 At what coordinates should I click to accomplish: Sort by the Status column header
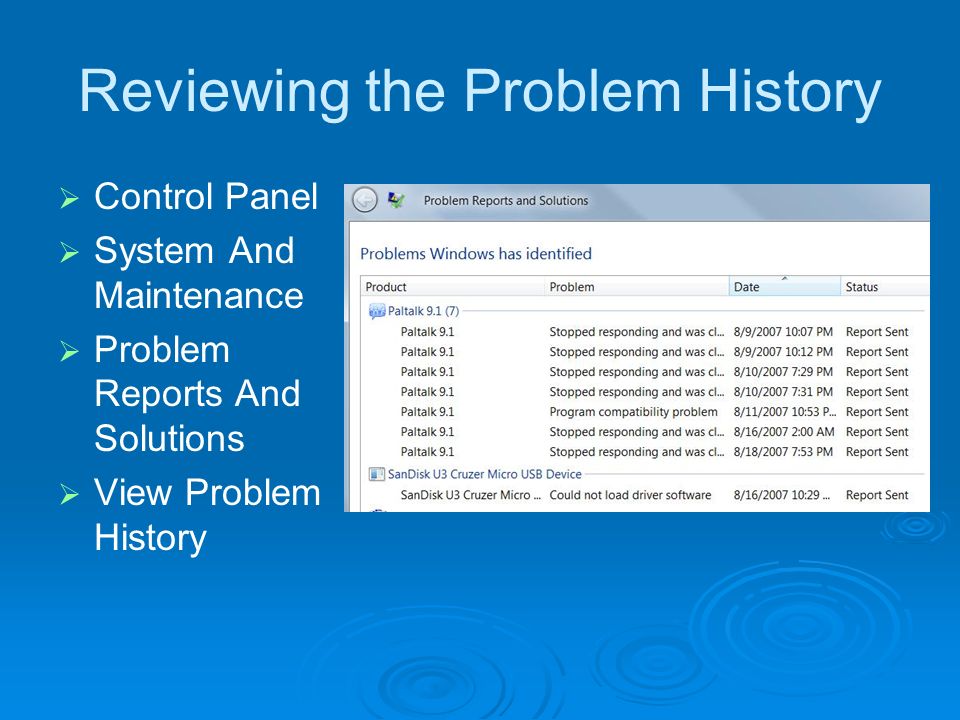pos(885,287)
